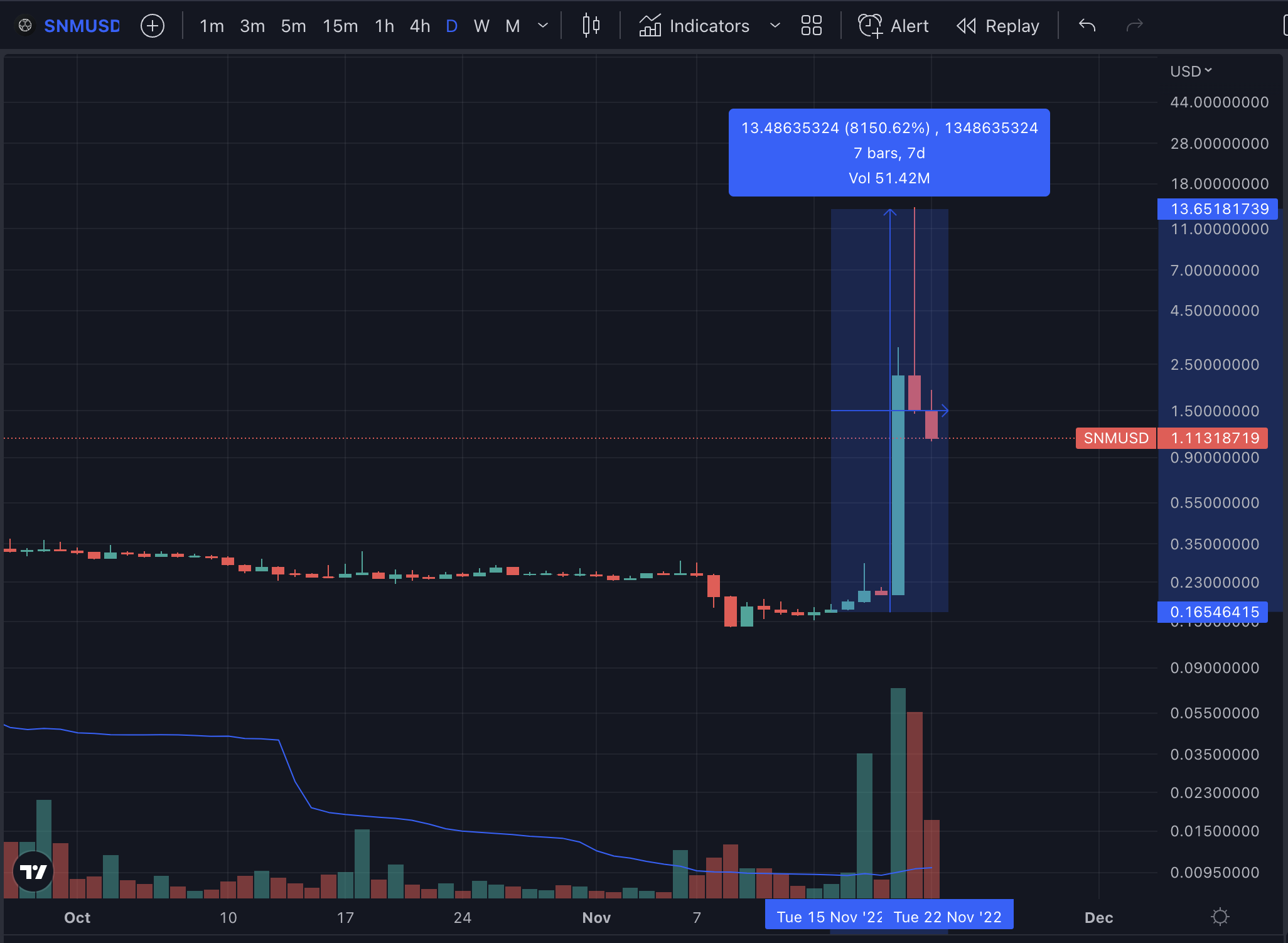
Task: Open the candlestick chart style icon
Action: pos(591,26)
